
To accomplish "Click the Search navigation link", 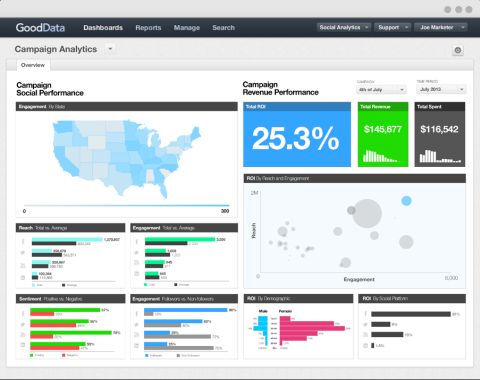I will coord(224,28).
